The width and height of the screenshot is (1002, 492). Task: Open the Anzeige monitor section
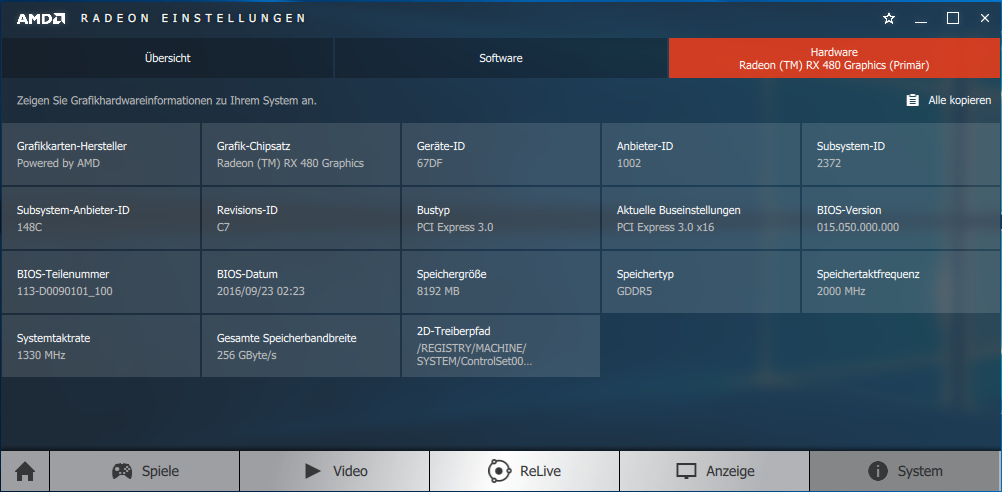[714, 472]
